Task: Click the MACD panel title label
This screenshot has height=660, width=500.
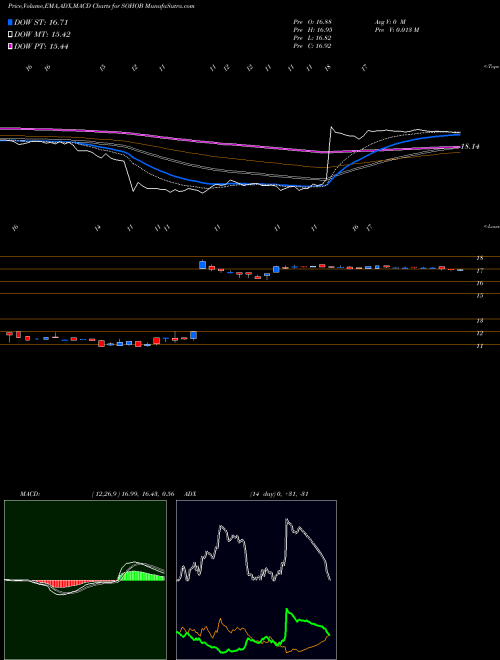Action: (x=30, y=494)
